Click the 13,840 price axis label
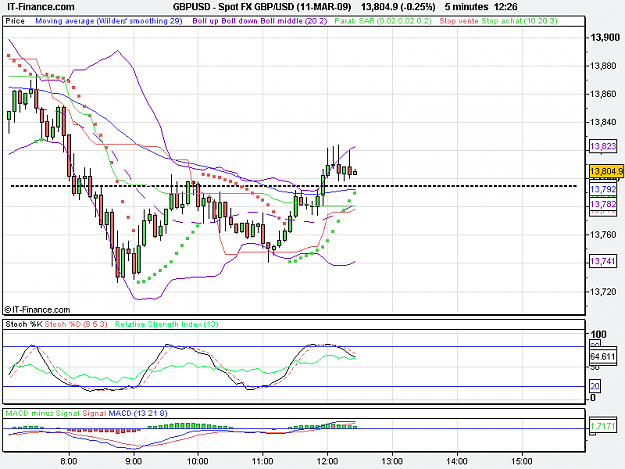The height and width of the screenshot is (469, 625). coord(603,122)
